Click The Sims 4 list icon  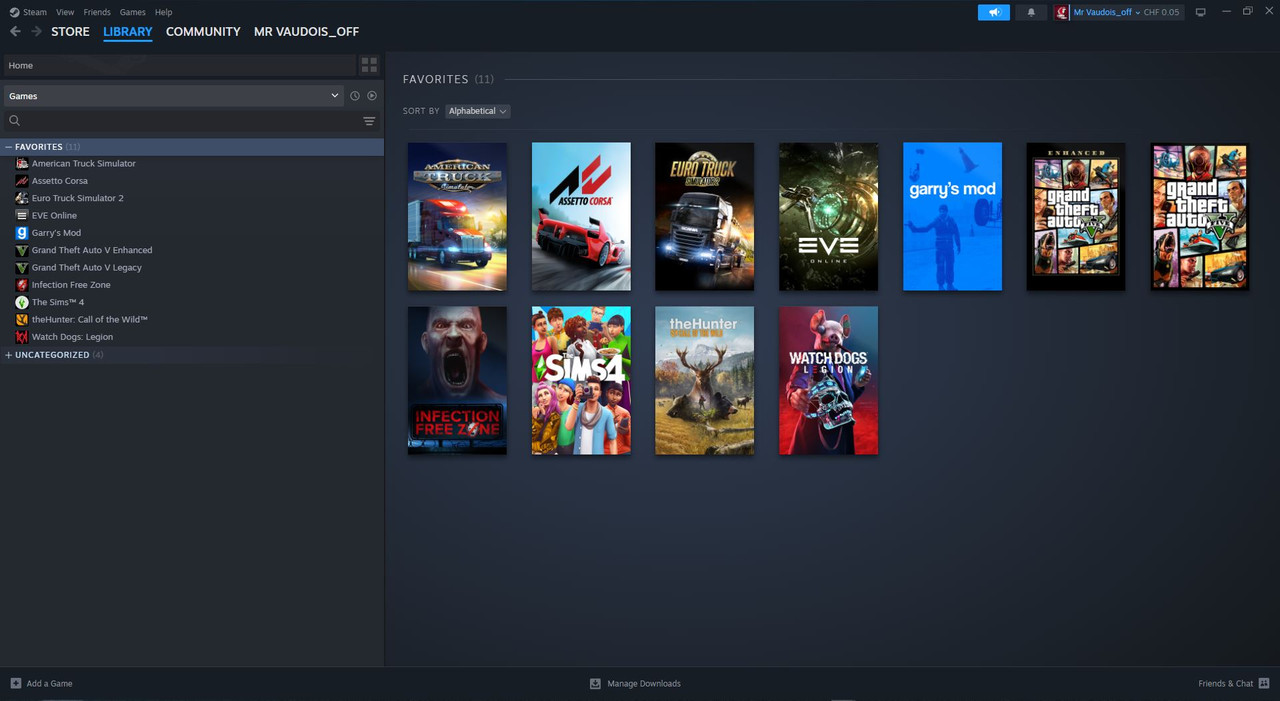click(22, 302)
